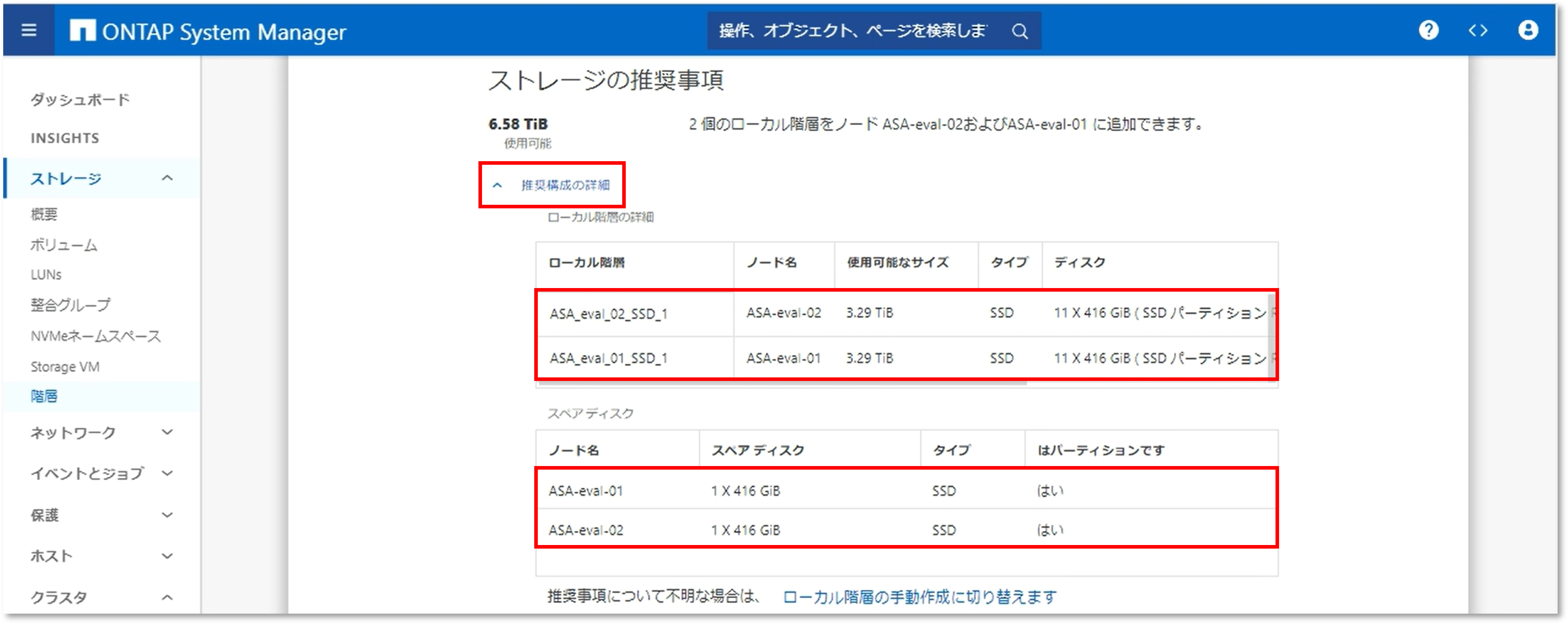
Task: Open the help question mark icon
Action: pos(1428,30)
